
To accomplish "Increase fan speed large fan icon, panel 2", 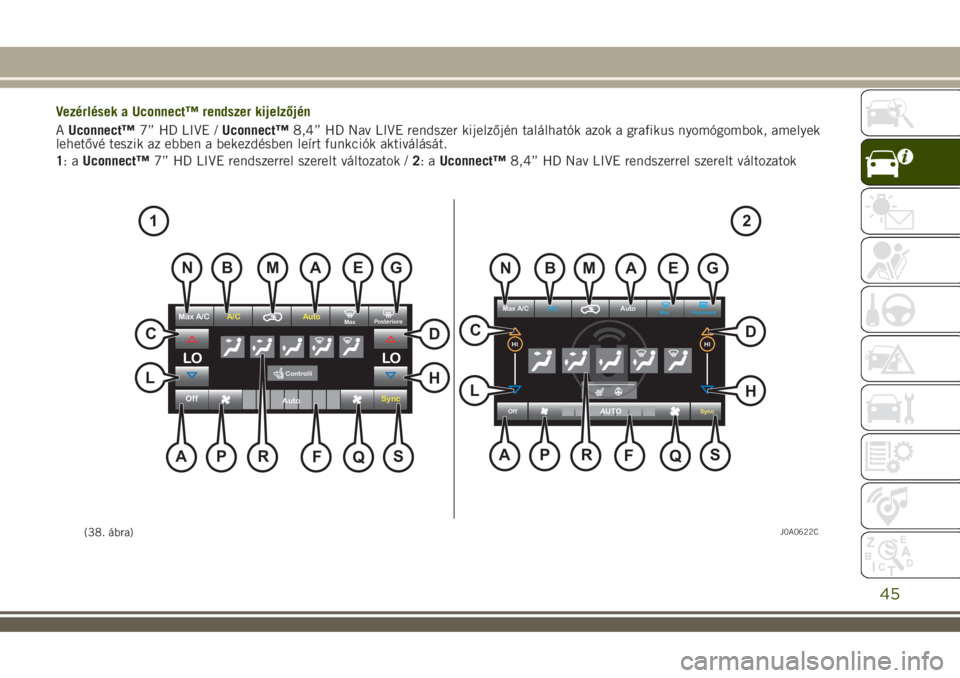I will tap(675, 412).
